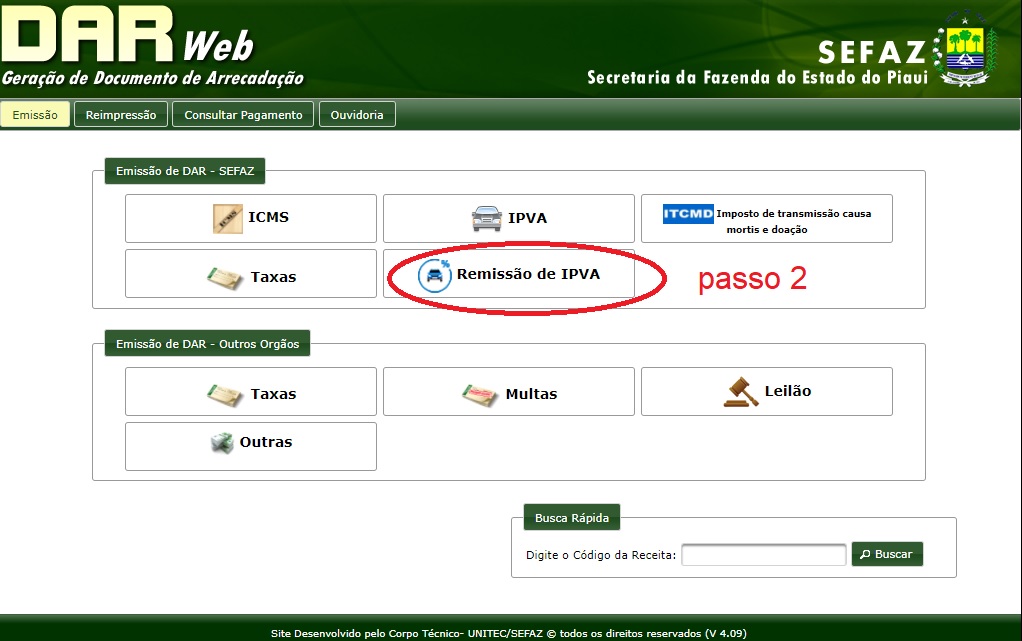Select the Outras cash stack icon
The width and height of the screenshot is (1022, 641).
(221, 443)
